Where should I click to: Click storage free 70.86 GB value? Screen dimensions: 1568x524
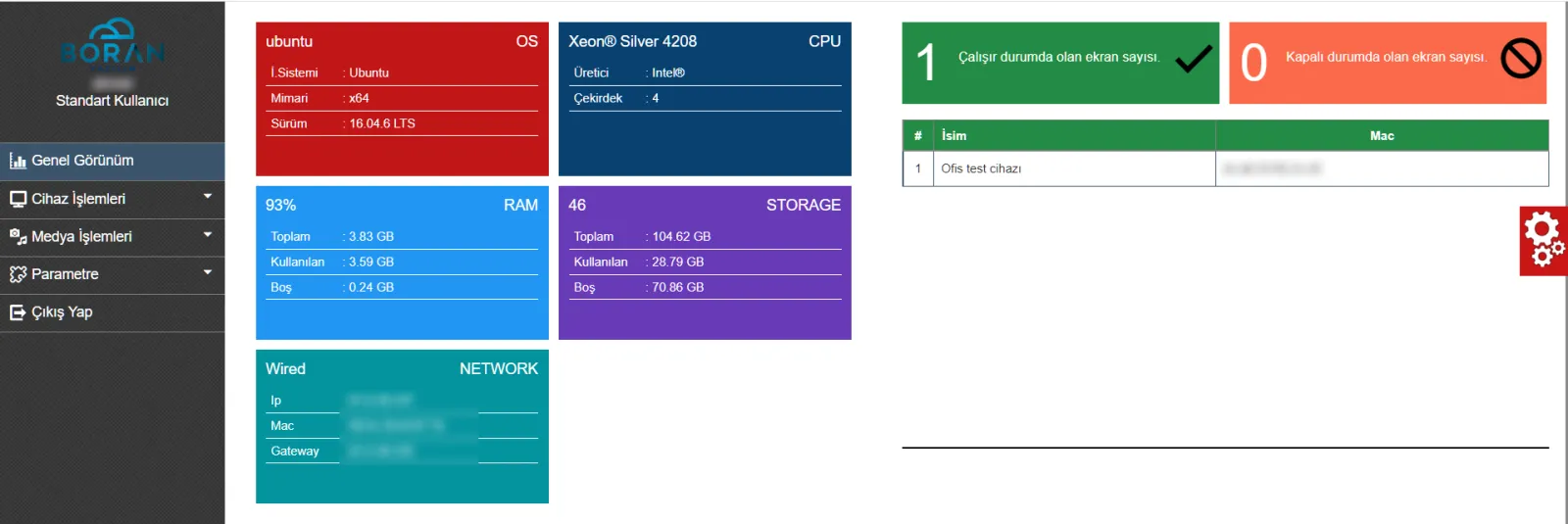pos(678,287)
